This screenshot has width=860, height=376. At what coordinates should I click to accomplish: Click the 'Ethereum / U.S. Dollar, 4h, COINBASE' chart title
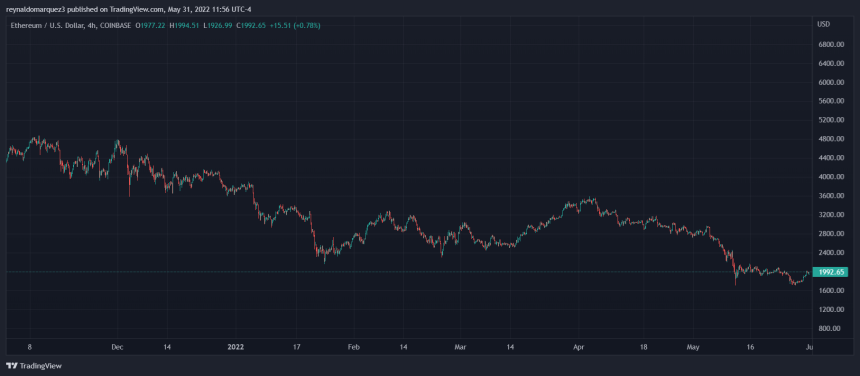pyautogui.click(x=70, y=25)
